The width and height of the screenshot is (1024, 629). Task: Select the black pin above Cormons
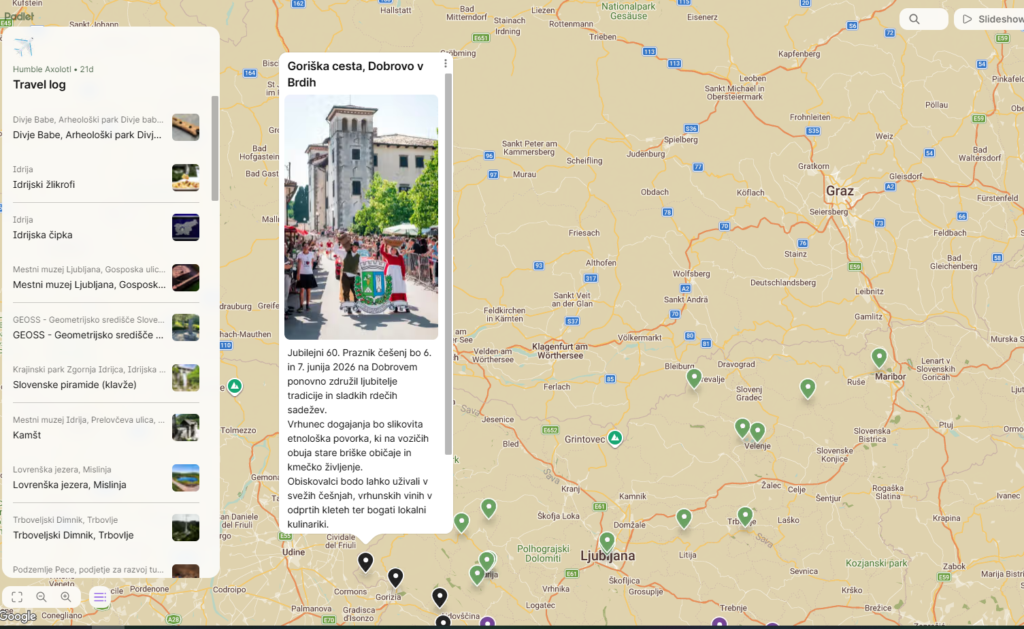365,562
